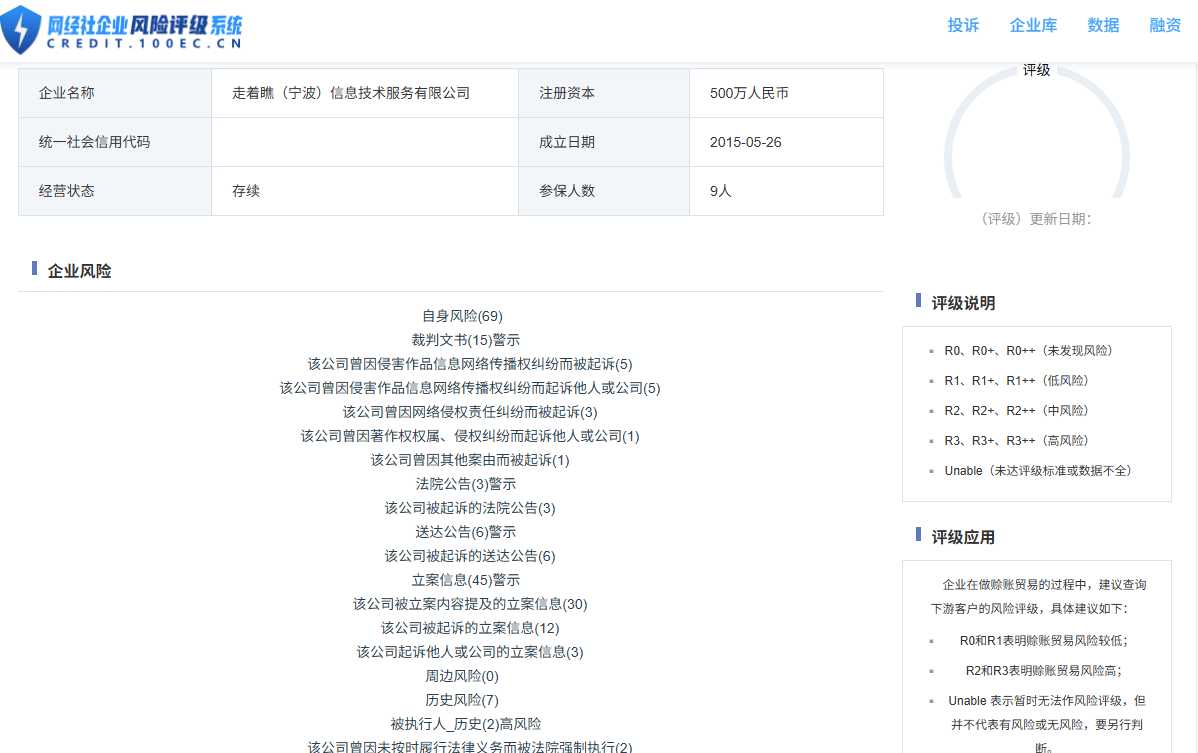Viewport: 1198px width, 753px height.
Task: Click the 参保人数 label cell
Action: click(x=604, y=191)
